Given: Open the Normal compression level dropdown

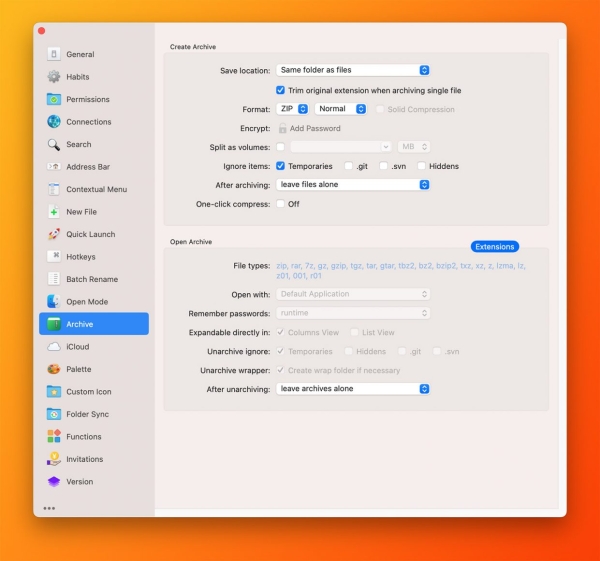Looking at the screenshot, I should pyautogui.click(x=341, y=109).
